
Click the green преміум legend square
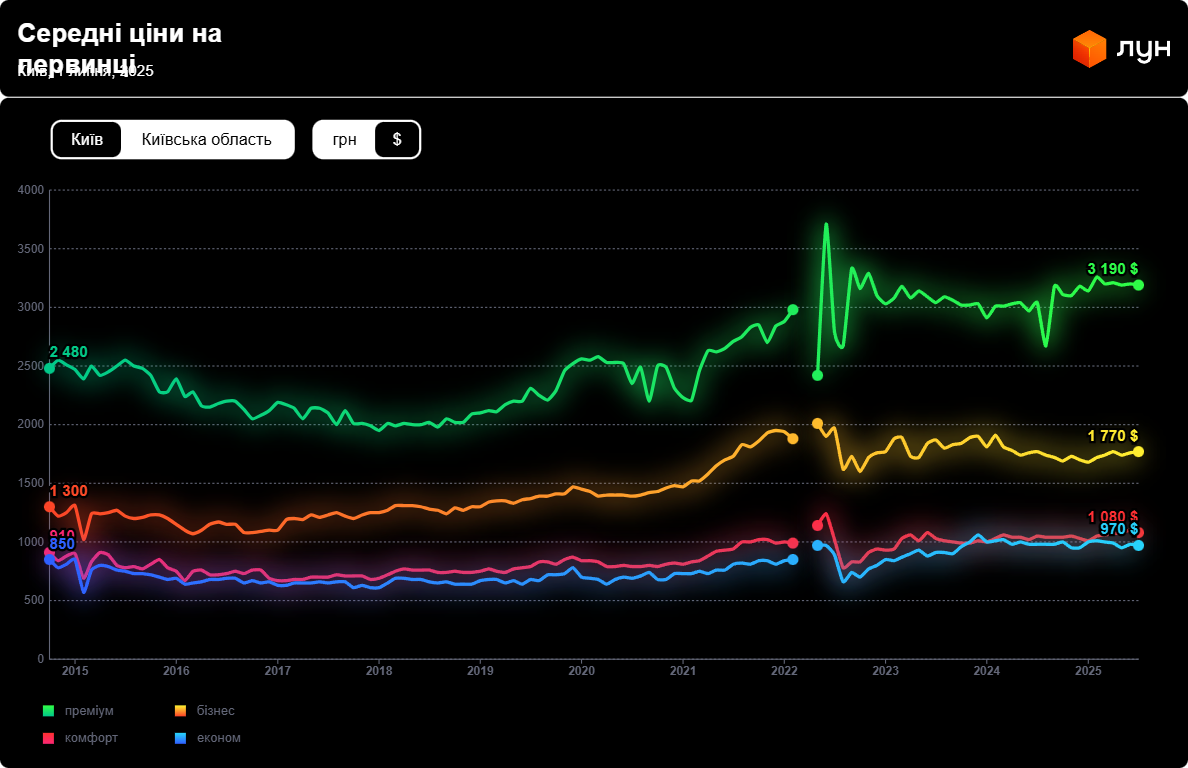pos(48,711)
